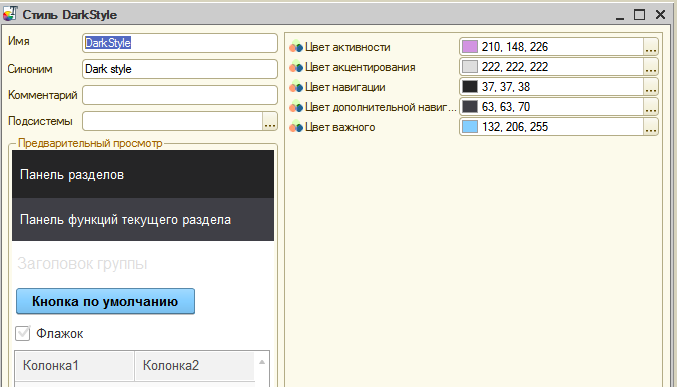Click the Имя input field
Image resolution: width=677 pixels, height=387 pixels.
180,43
